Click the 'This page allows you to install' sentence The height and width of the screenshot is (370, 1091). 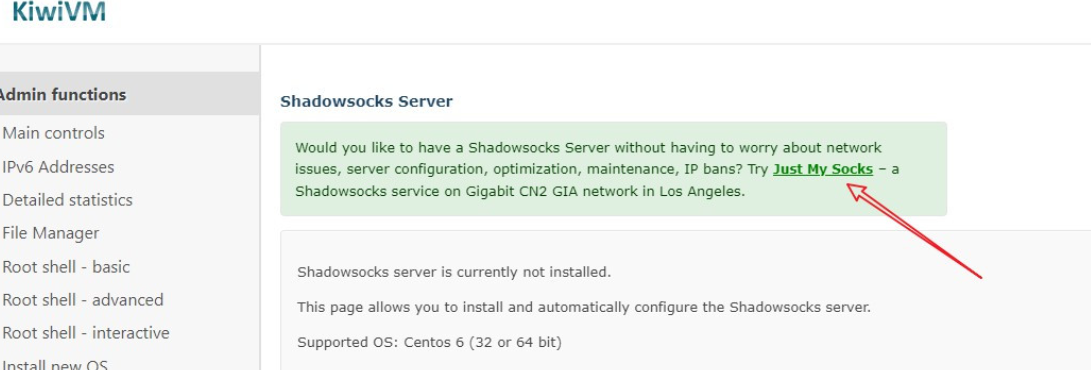coord(584,307)
